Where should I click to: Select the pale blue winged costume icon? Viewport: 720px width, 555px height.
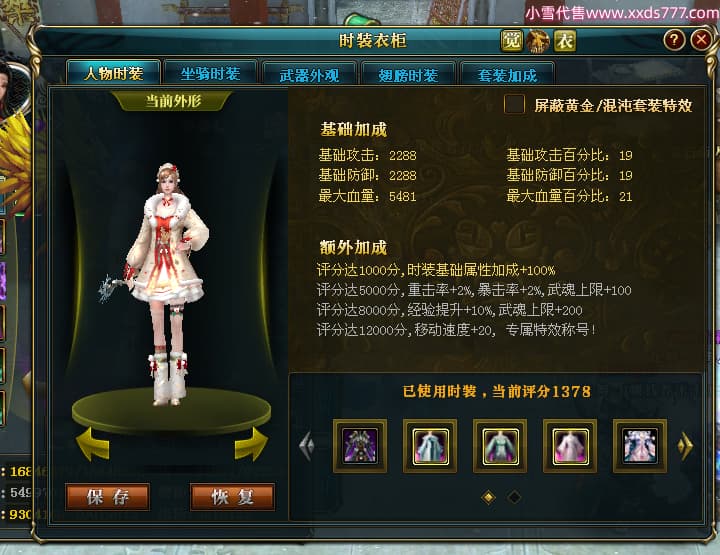640,446
